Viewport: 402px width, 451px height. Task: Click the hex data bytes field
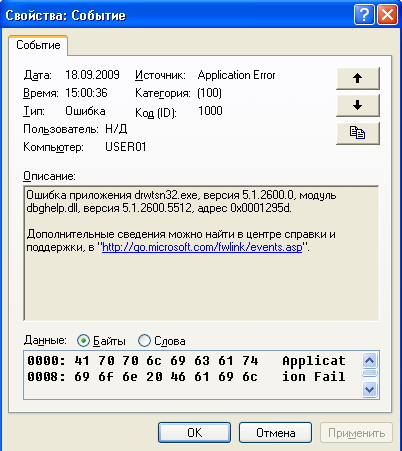193,374
